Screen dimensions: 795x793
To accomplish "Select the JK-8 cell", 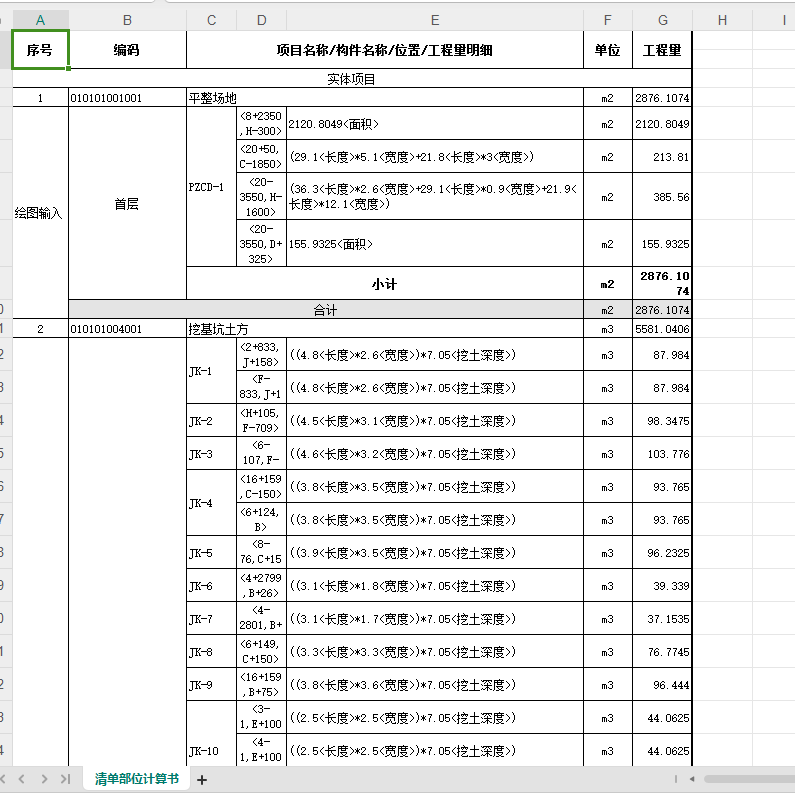I will [211, 652].
